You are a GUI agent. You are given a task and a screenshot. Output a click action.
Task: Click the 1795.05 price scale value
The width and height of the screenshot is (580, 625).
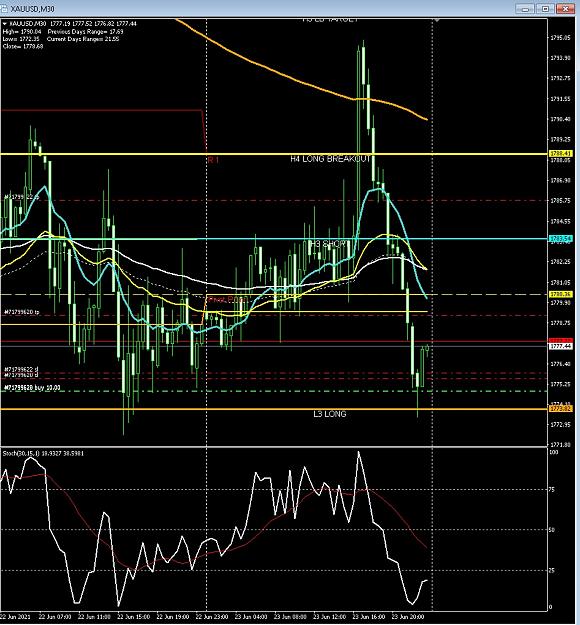click(560, 38)
